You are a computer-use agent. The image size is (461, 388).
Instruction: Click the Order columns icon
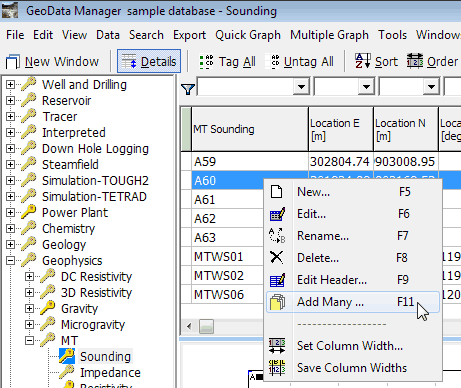pos(415,61)
